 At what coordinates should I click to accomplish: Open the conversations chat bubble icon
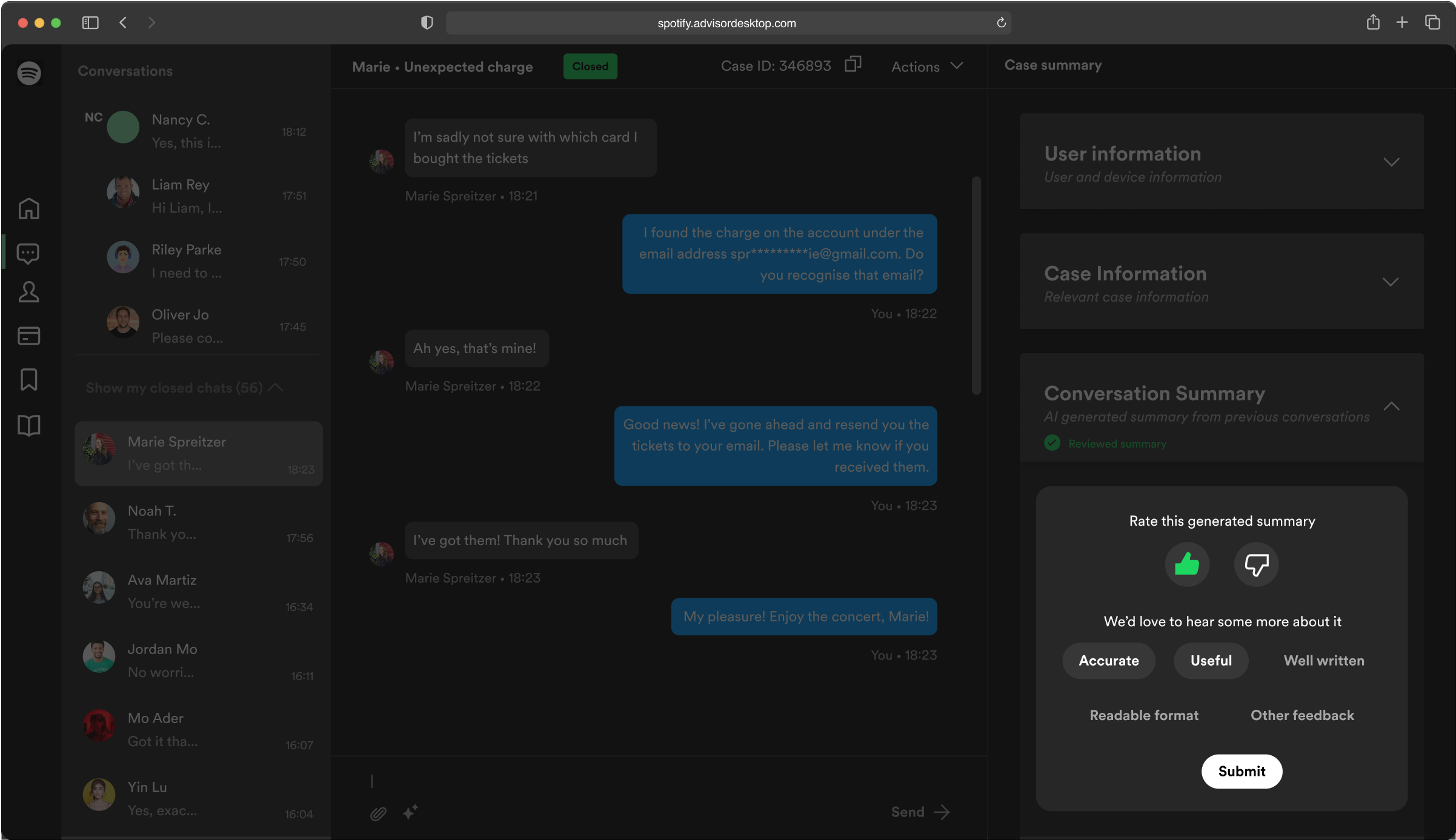(x=28, y=253)
